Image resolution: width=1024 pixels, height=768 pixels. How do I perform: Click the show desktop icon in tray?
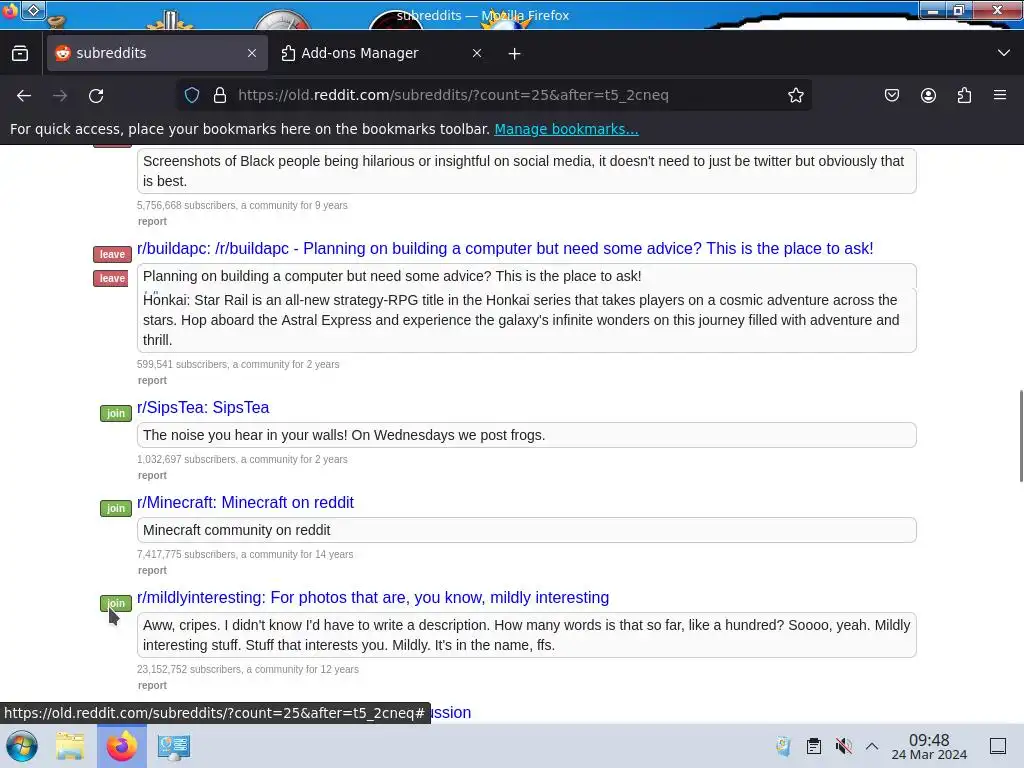pyautogui.click(x=997, y=746)
